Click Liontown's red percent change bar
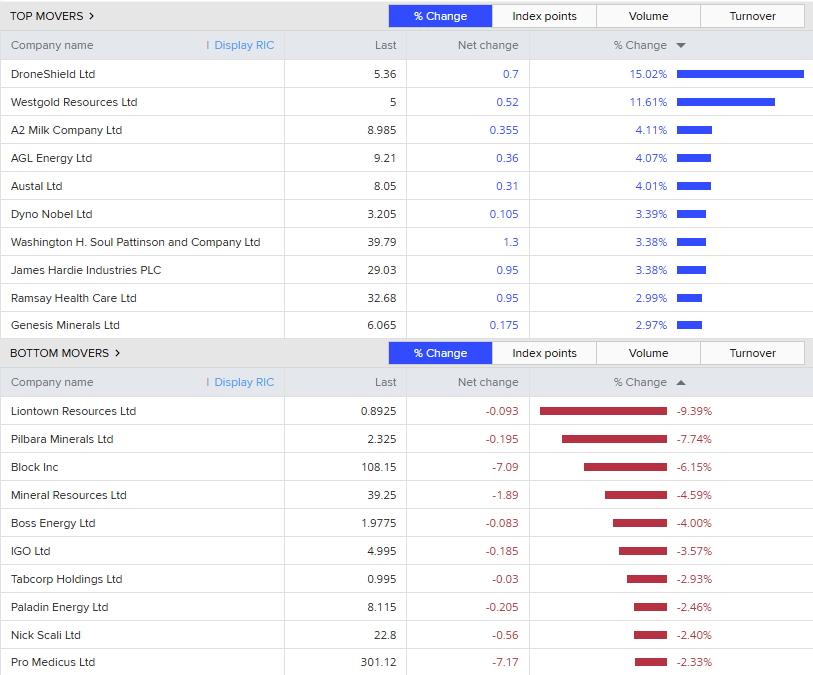Screen dimensions: 813x675 (x=603, y=411)
